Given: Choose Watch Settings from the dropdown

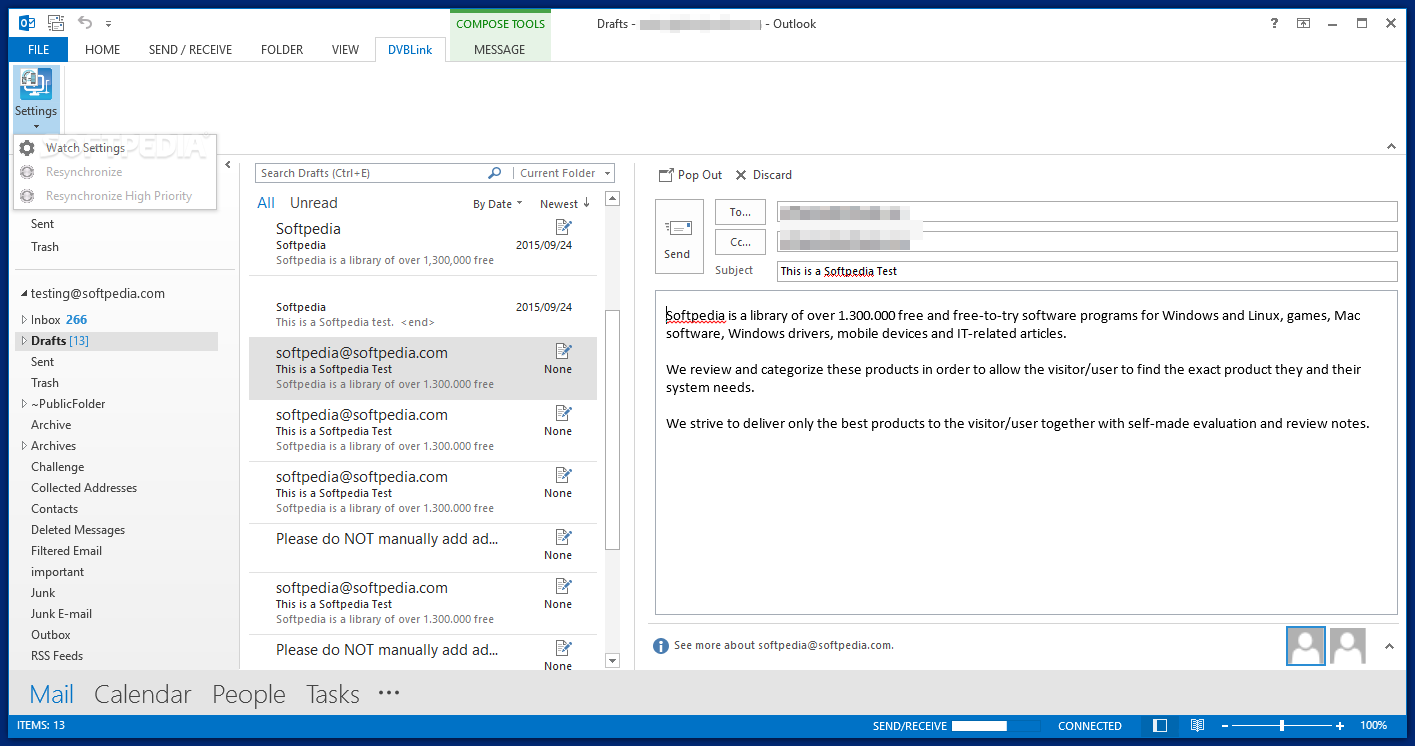Looking at the screenshot, I should [x=85, y=148].
